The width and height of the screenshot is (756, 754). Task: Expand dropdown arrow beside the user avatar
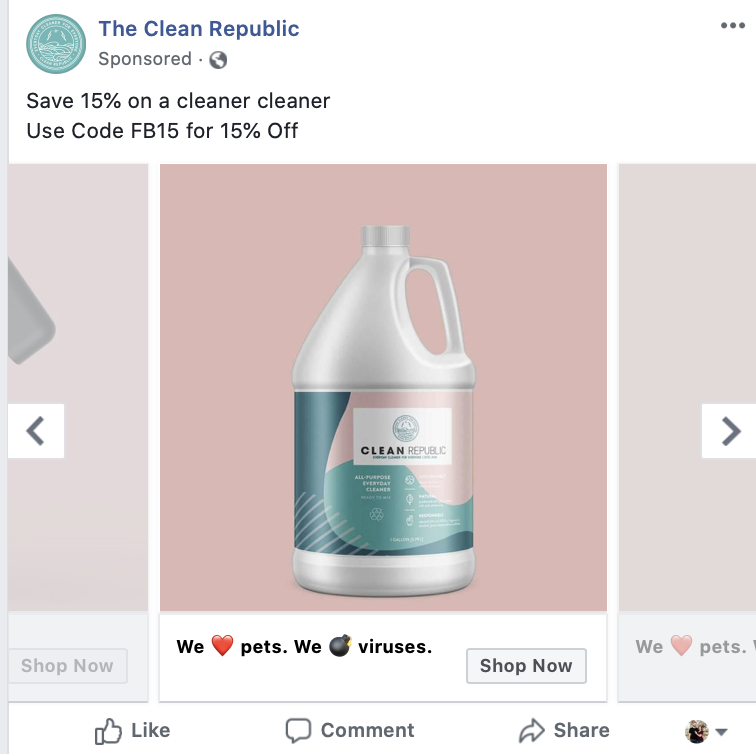[x=721, y=732]
